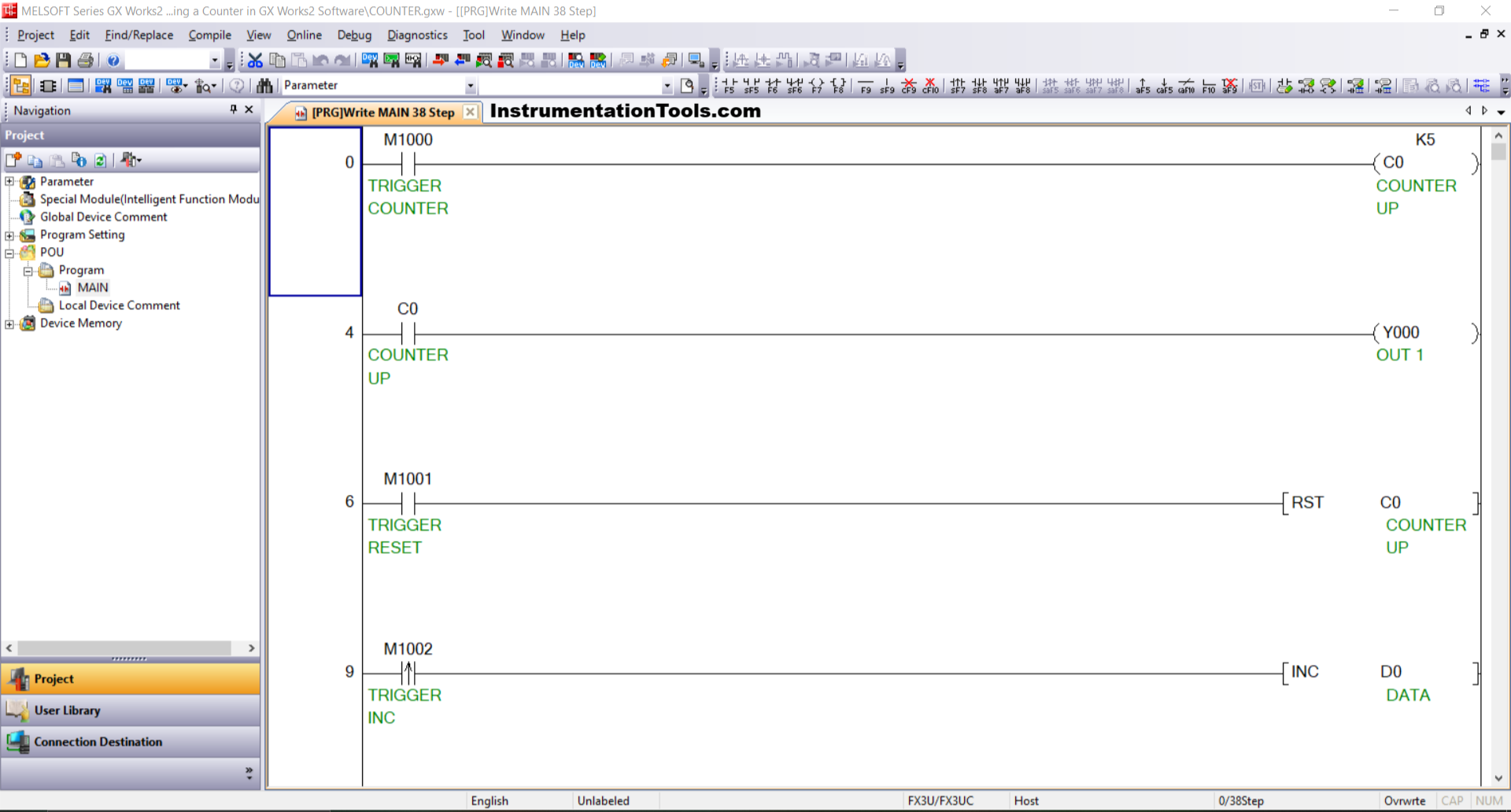Click the Start Monitoring icon
Screen dimensions: 1511x812
click(484, 61)
